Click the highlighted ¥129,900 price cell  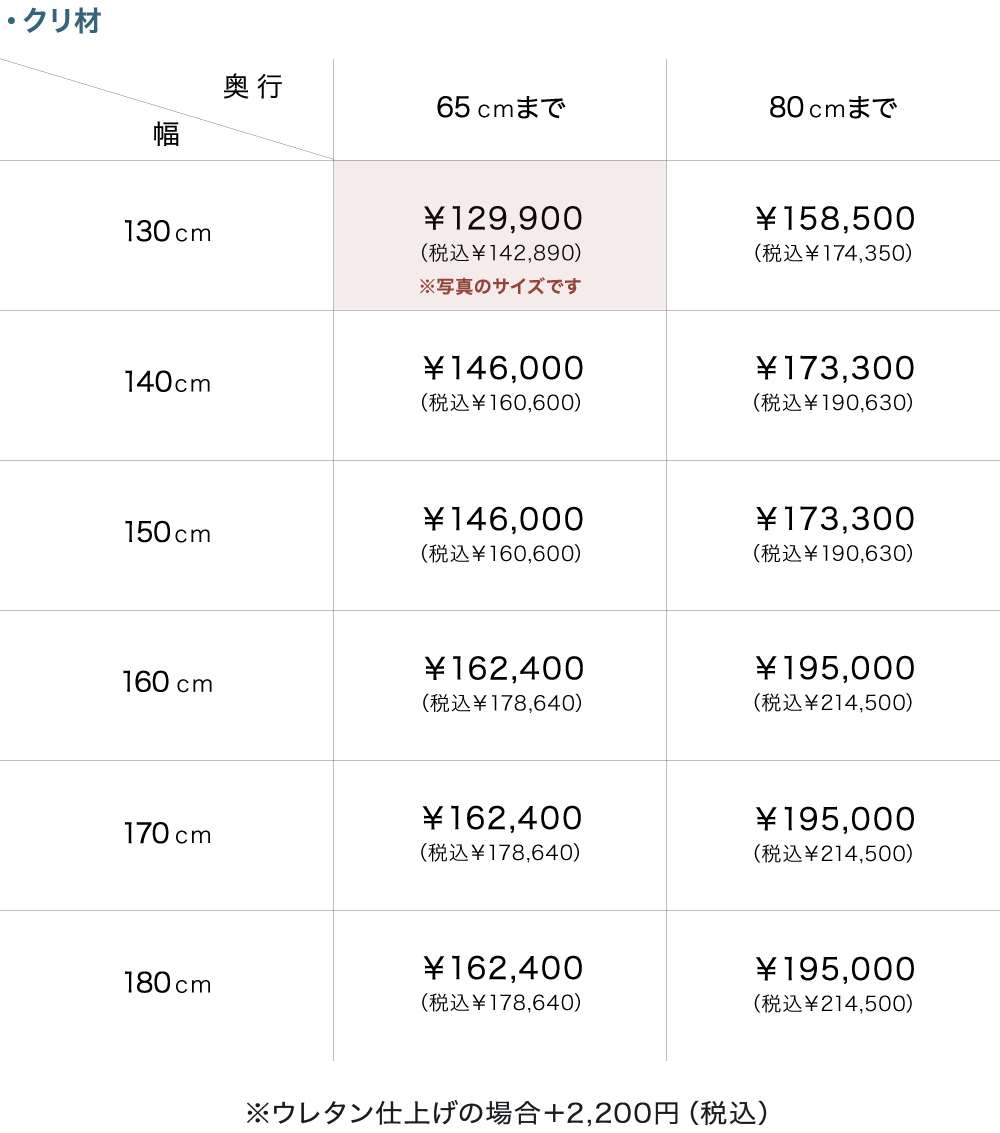tap(500, 220)
